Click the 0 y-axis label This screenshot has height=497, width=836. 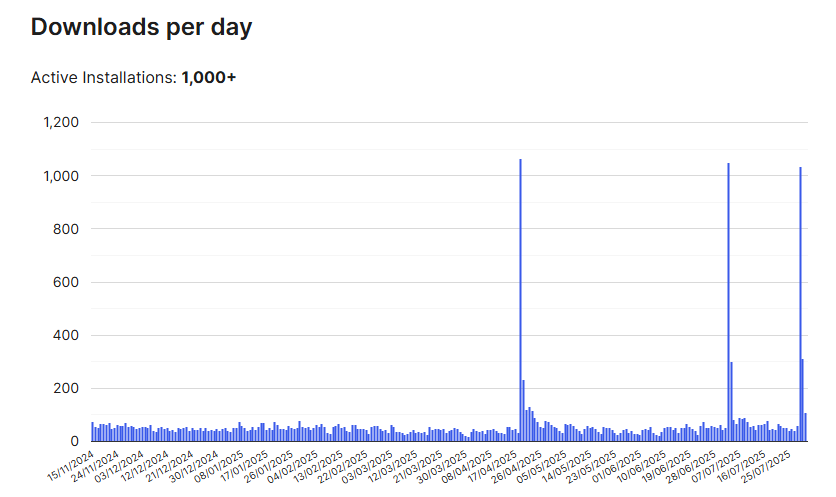(74, 441)
